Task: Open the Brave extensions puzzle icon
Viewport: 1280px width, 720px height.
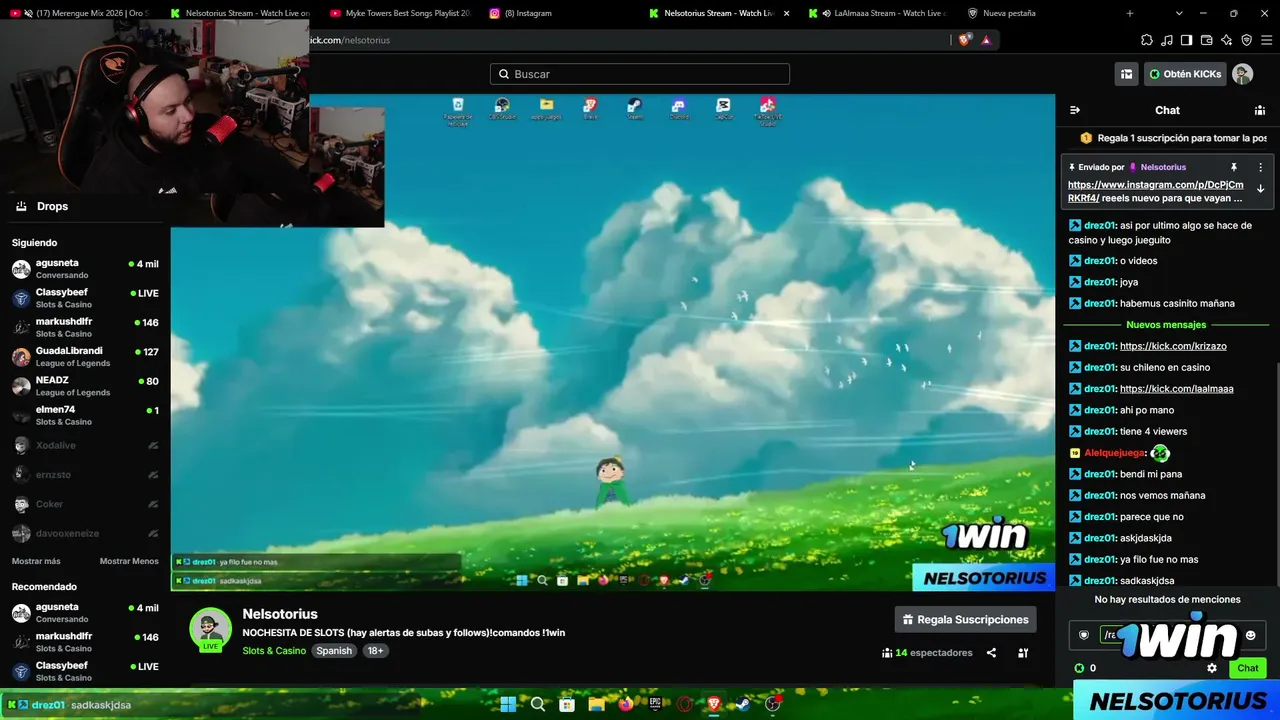Action: [x=1147, y=40]
